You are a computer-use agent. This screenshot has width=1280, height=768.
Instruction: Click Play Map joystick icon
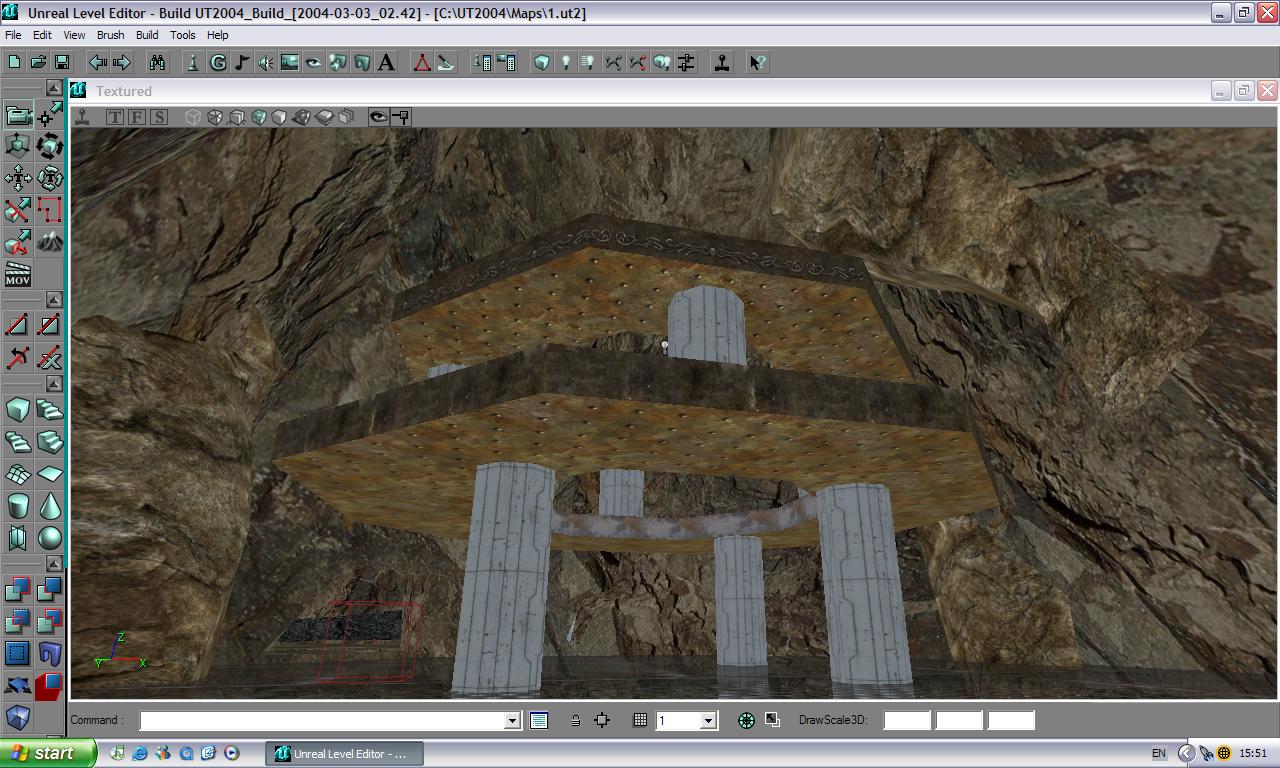(x=722, y=62)
